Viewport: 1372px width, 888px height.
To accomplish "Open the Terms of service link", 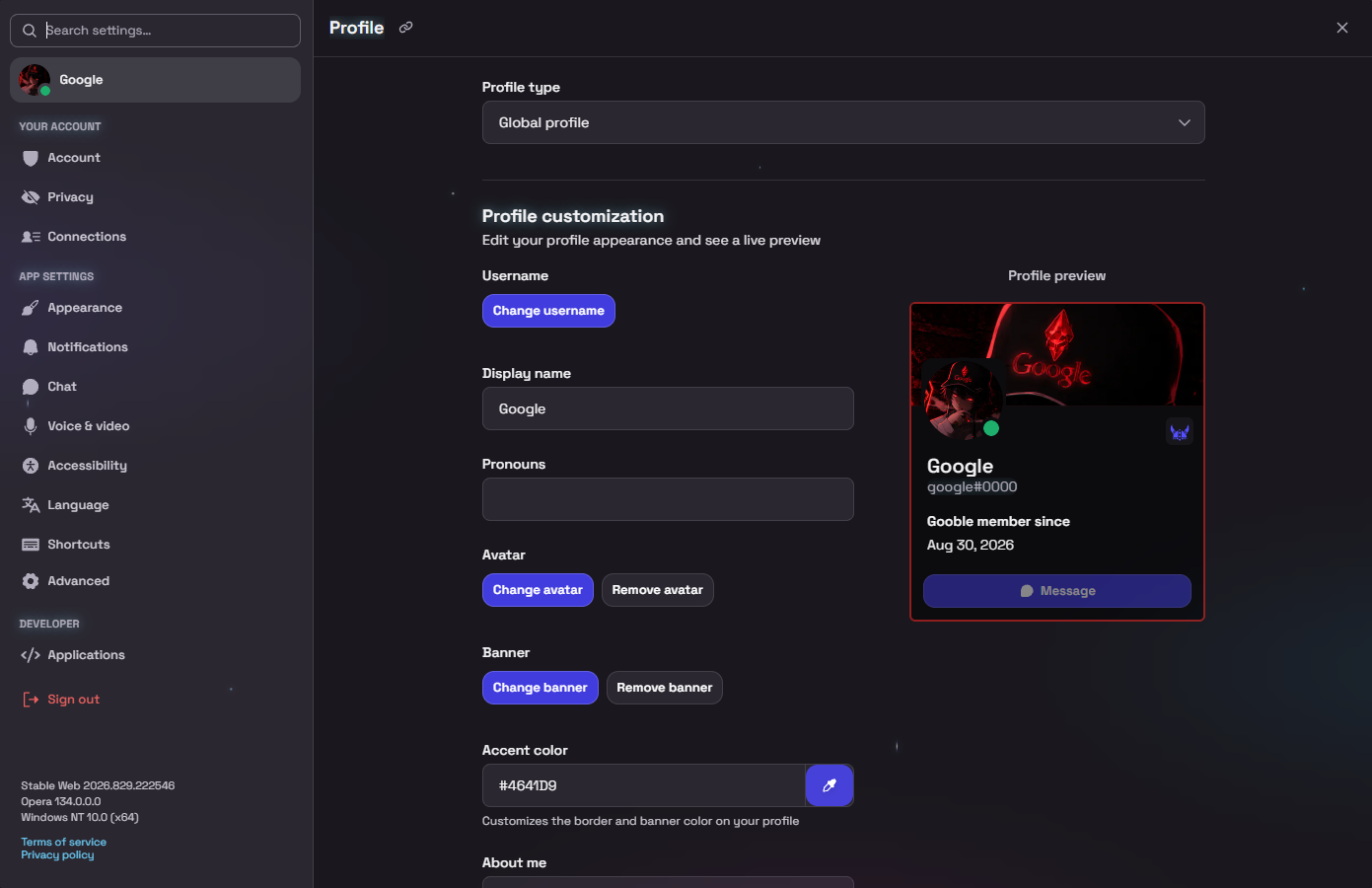I will [64, 842].
